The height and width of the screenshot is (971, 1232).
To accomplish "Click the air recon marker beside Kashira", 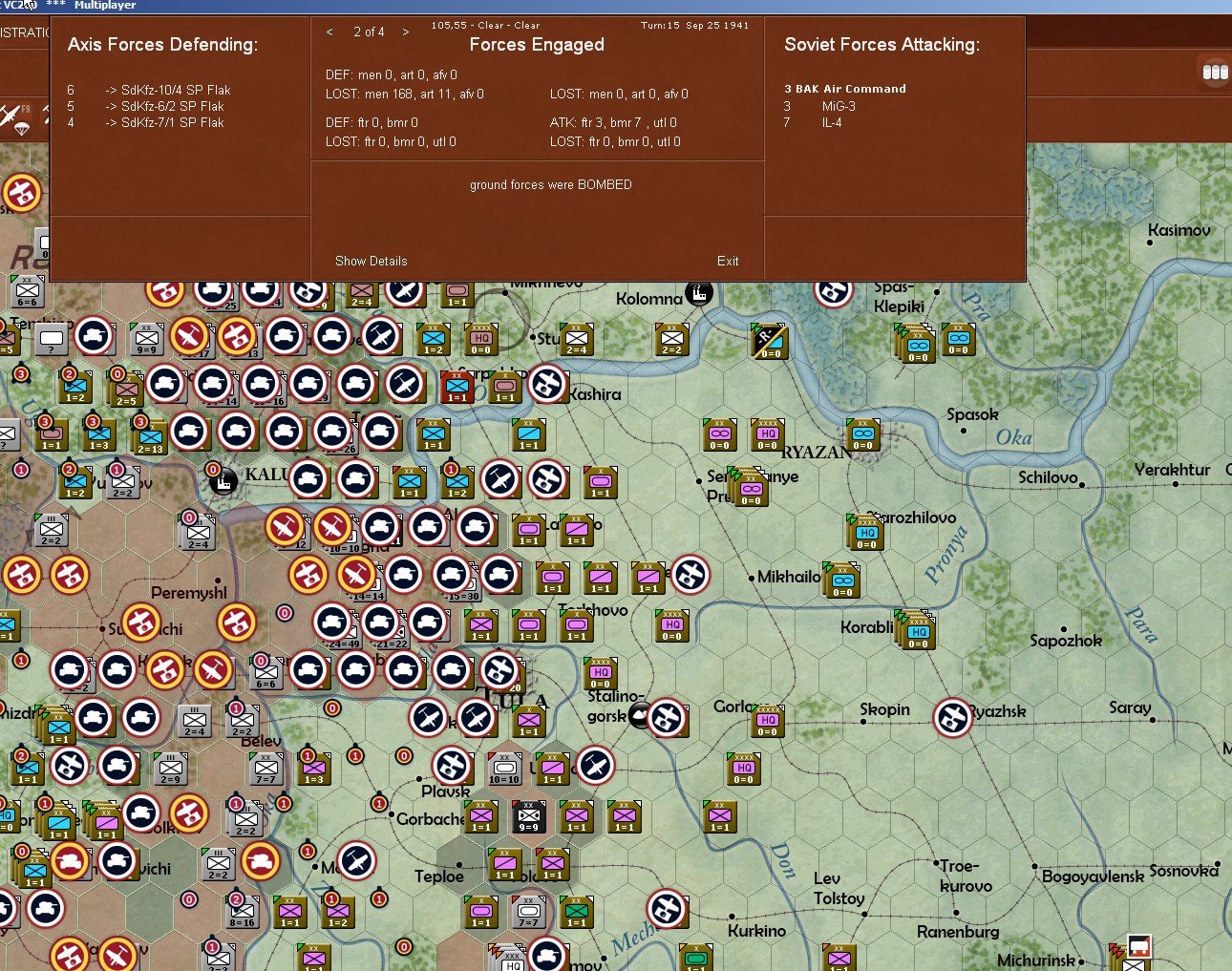I will [x=548, y=384].
